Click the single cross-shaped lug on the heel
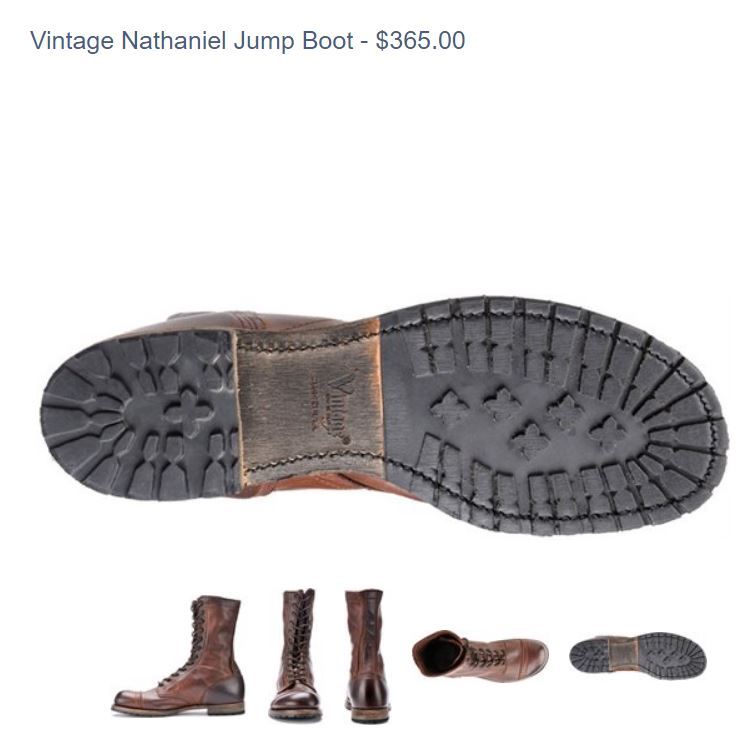The height and width of the screenshot is (751, 751). click(x=188, y=413)
